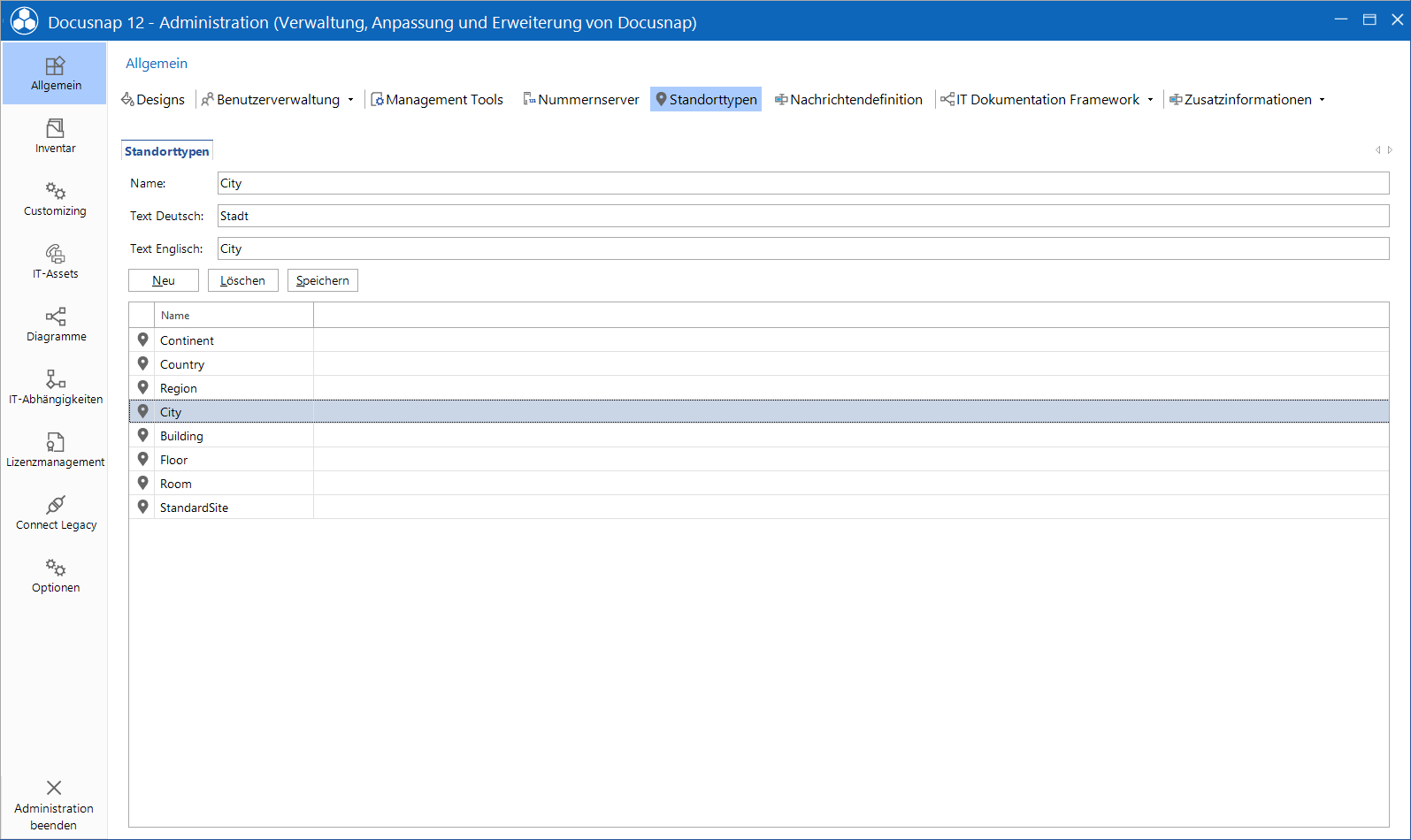Click the Speichern button
This screenshot has height=840, width=1411.
[323, 280]
